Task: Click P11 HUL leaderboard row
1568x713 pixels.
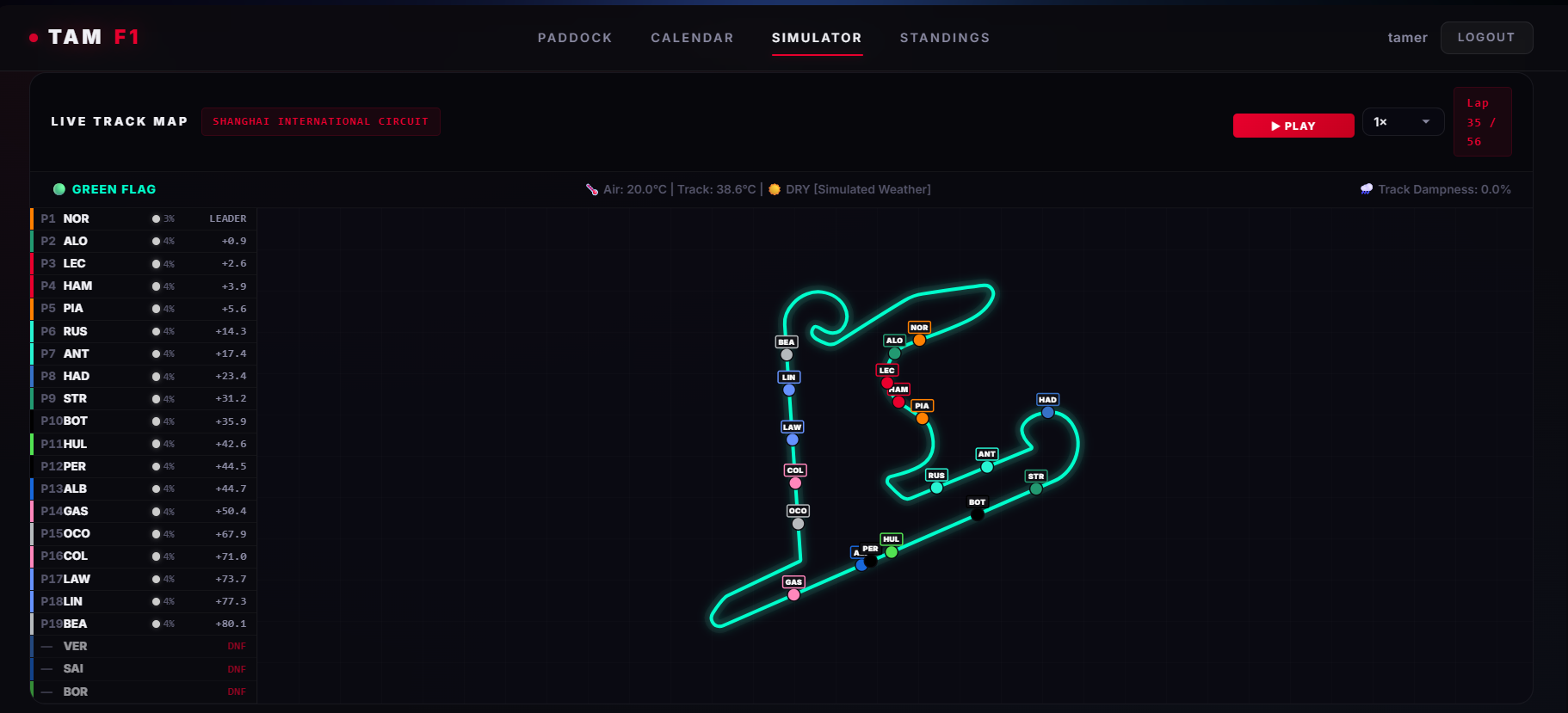Action: (144, 444)
